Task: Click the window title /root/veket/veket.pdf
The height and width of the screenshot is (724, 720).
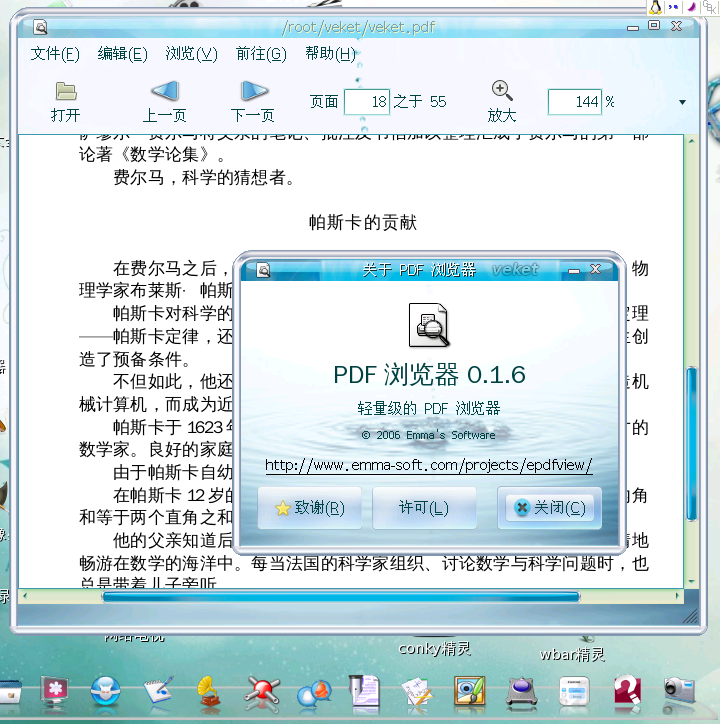Action: (x=359, y=27)
